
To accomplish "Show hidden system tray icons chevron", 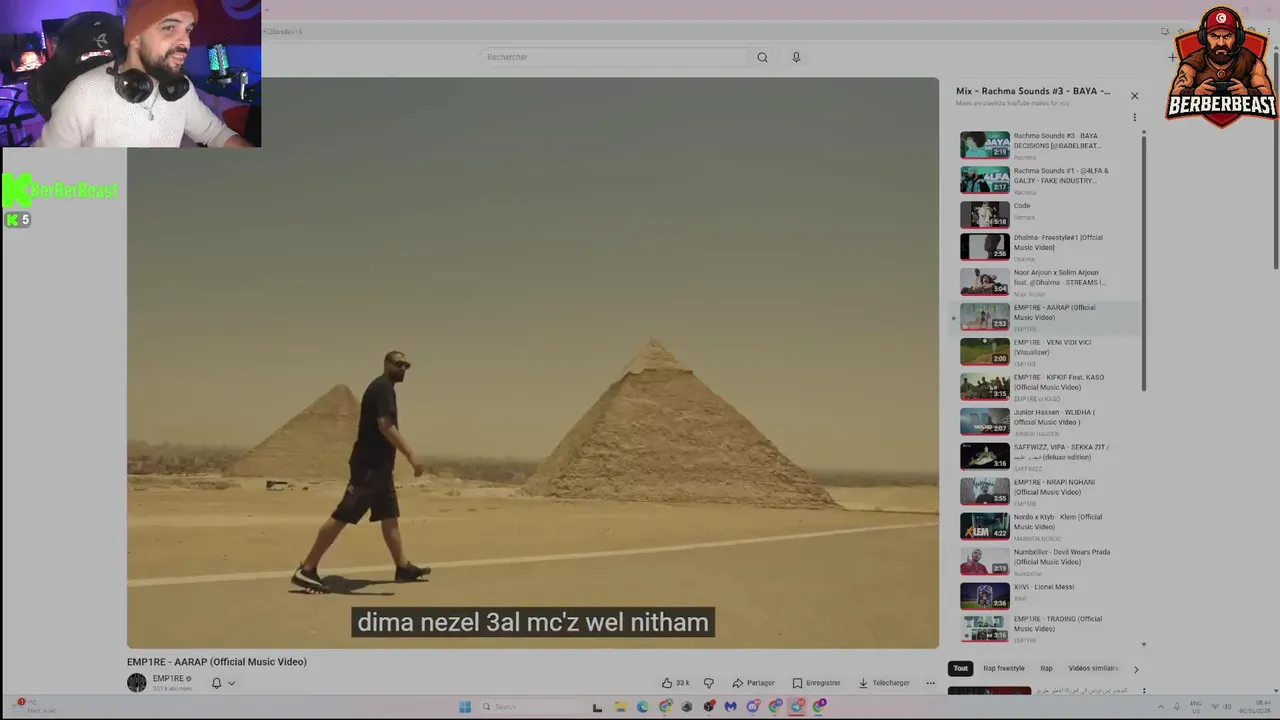I will pyautogui.click(x=1161, y=707).
